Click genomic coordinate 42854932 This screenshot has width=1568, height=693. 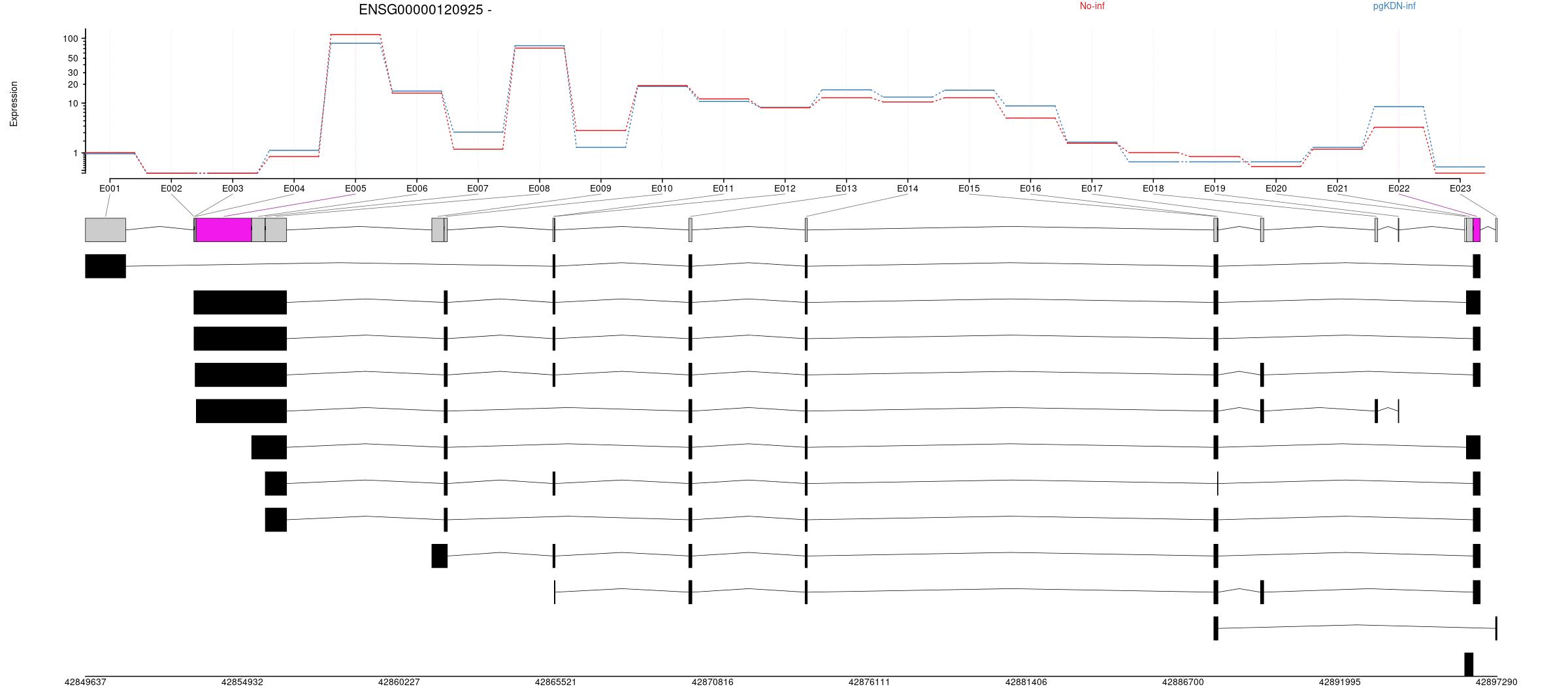pos(242,682)
